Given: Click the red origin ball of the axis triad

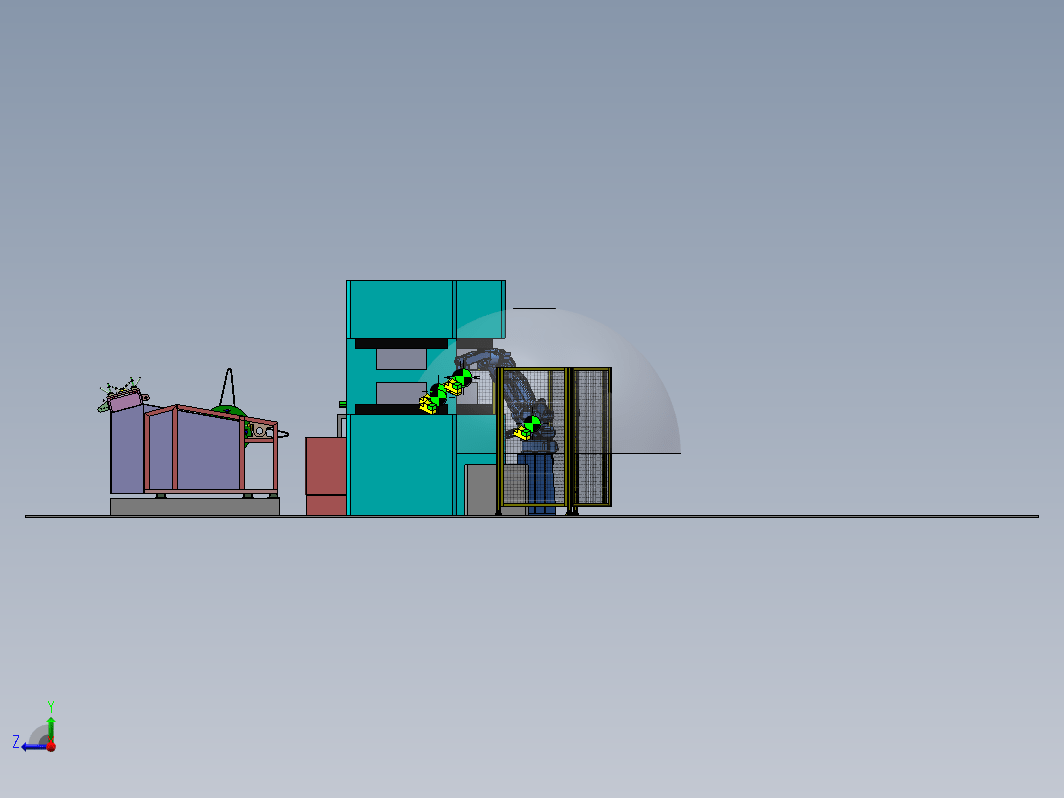Looking at the screenshot, I should tap(51, 746).
